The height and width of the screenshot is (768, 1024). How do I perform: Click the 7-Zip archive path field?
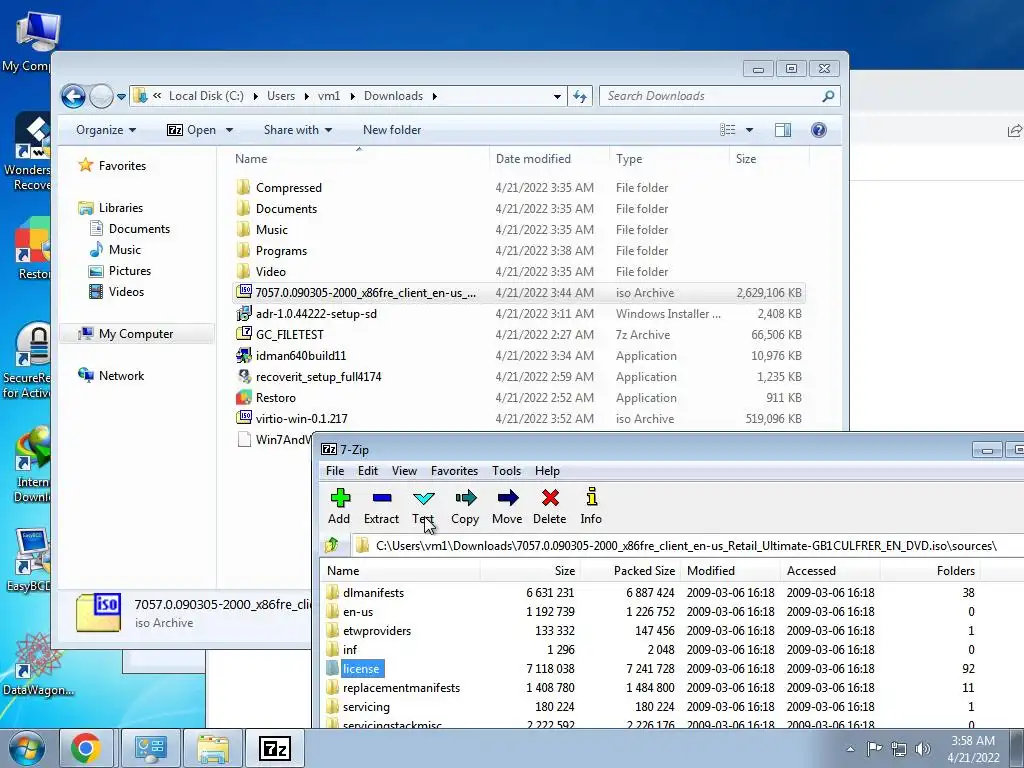pos(686,545)
